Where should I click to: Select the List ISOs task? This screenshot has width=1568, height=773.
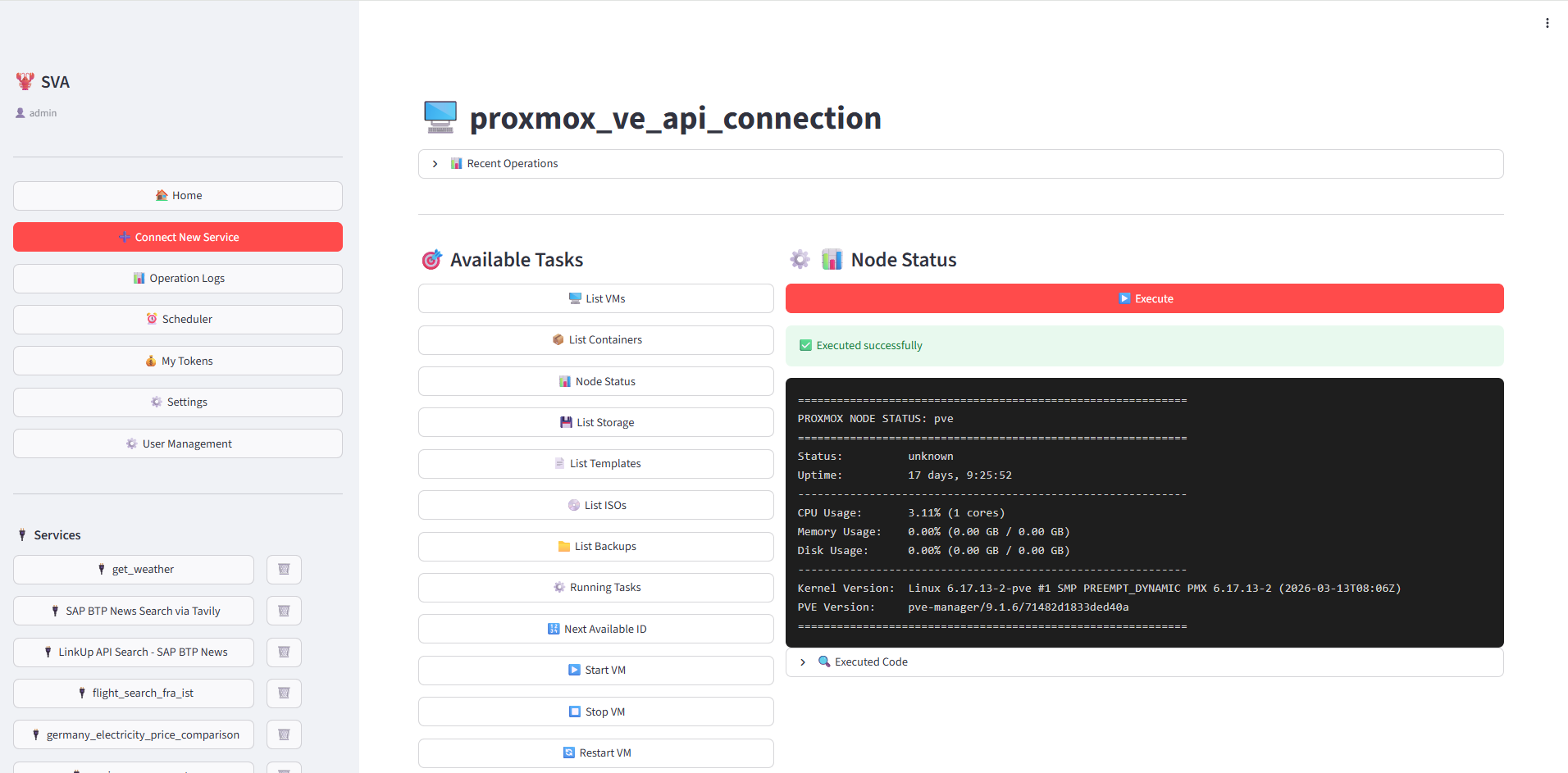click(x=596, y=505)
